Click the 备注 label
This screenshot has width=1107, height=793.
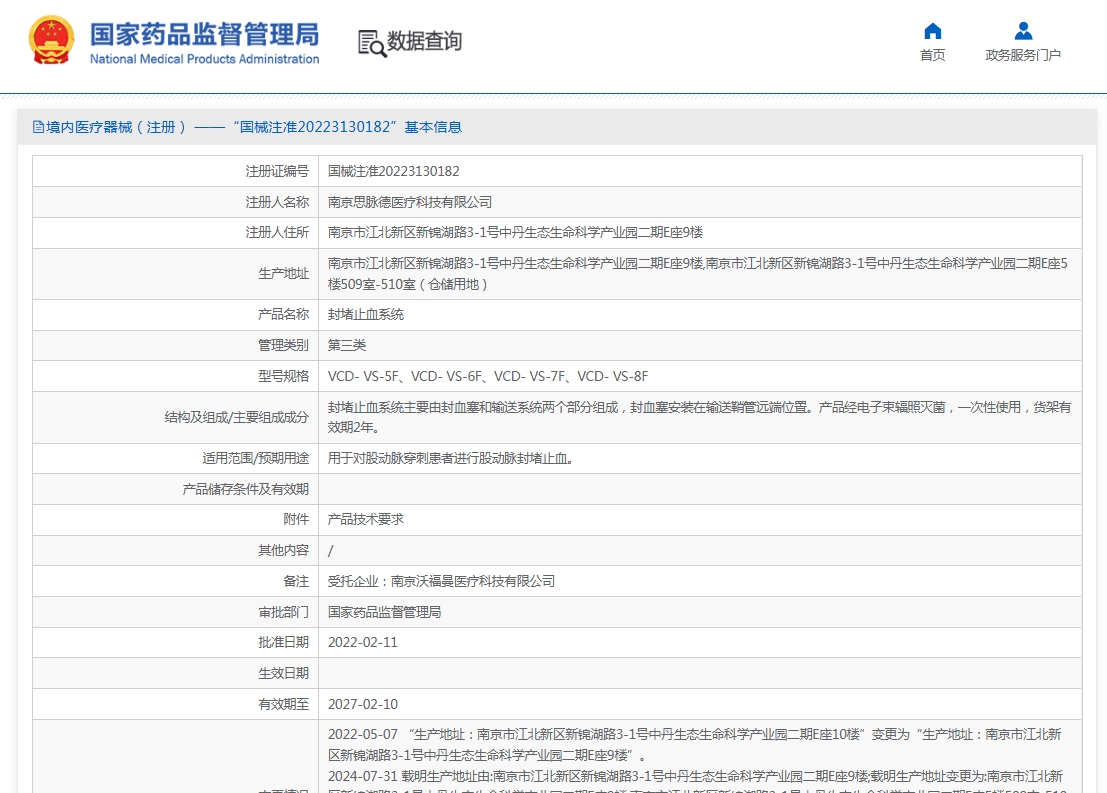296,580
